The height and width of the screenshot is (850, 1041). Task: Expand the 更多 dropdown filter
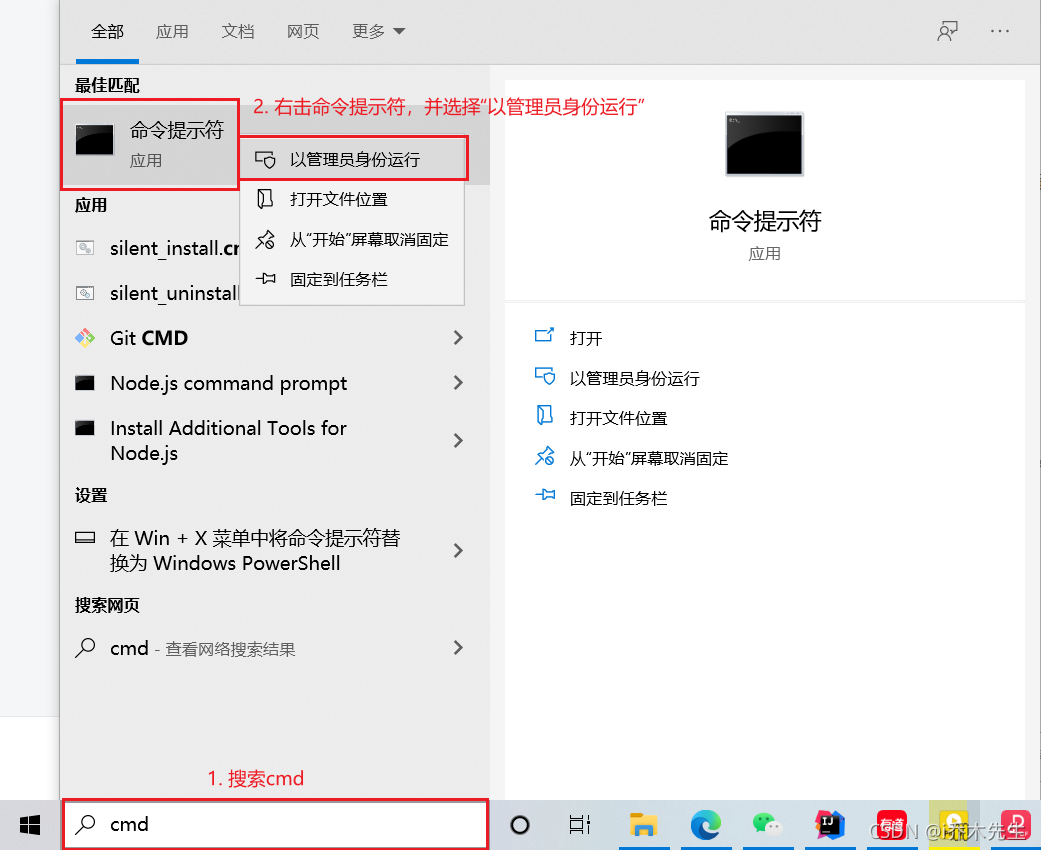click(x=379, y=31)
